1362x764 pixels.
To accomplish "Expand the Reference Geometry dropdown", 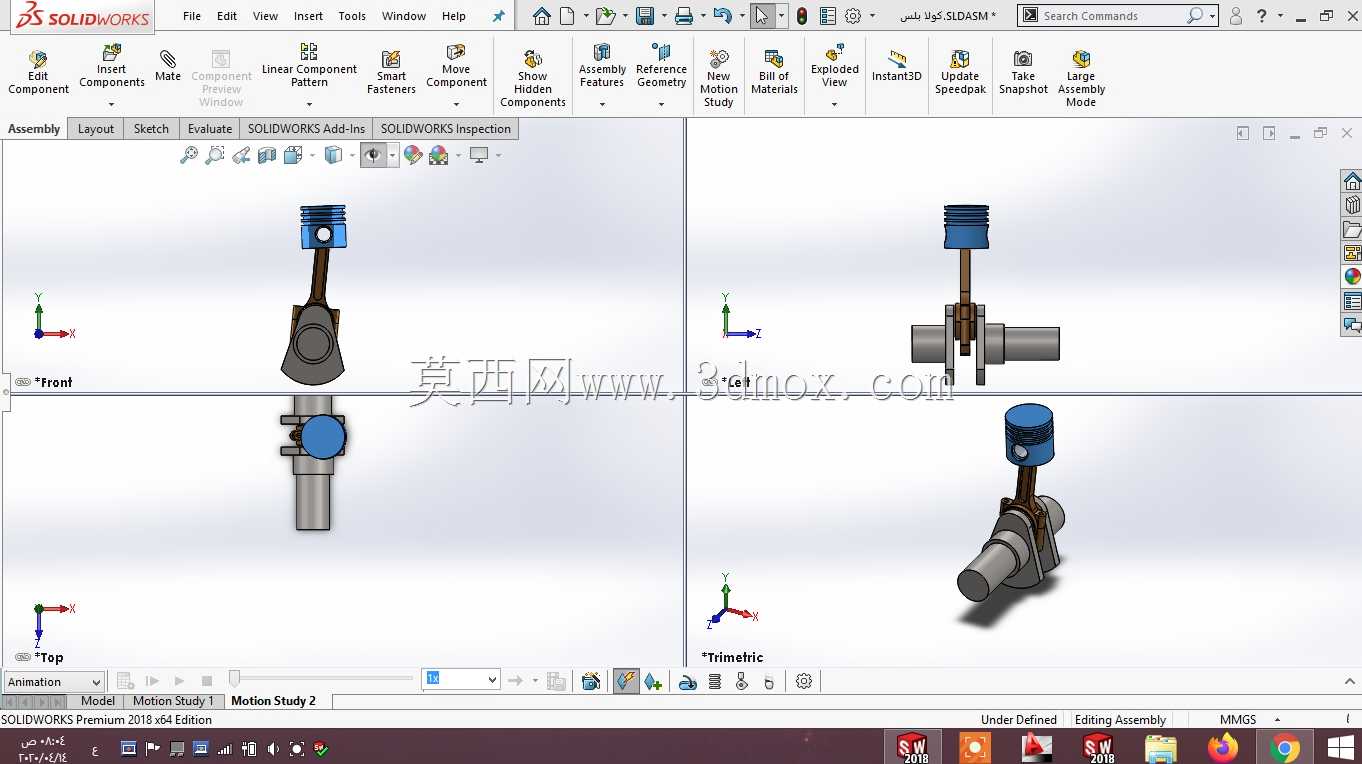I will tap(661, 104).
